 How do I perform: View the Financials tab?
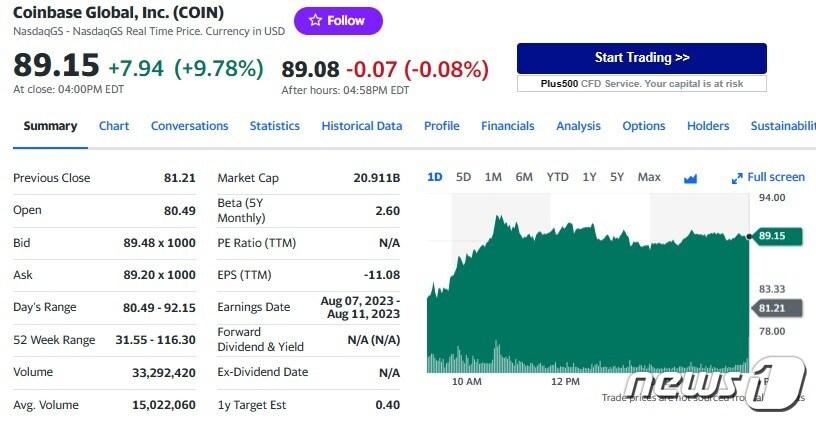point(507,126)
